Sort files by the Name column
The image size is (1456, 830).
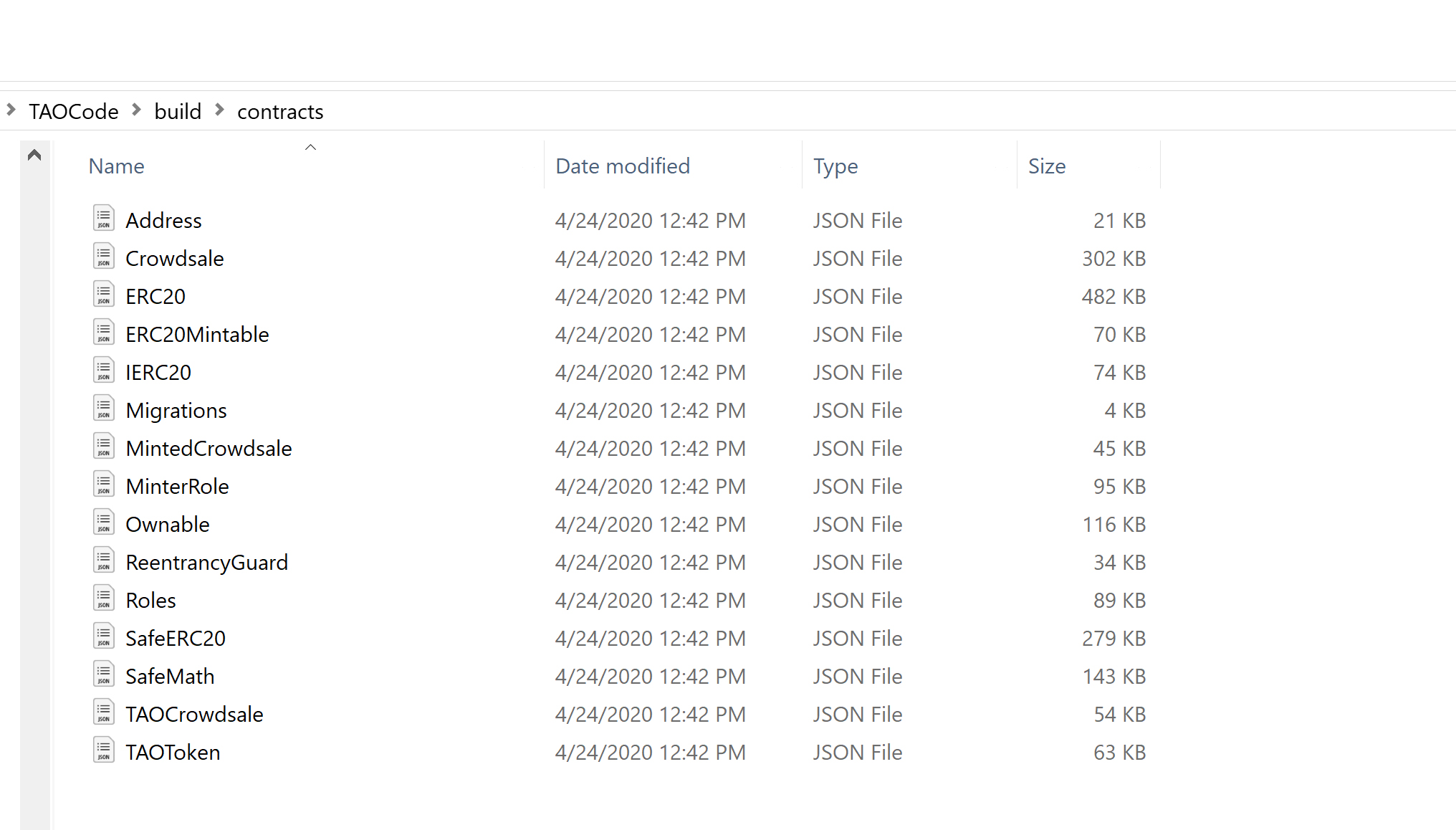pos(117,166)
